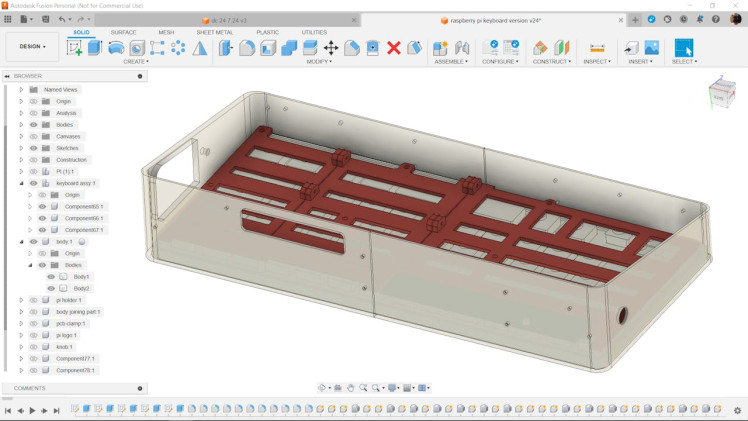Select the Combine tool
This screenshot has width=748, height=421.
click(289, 48)
